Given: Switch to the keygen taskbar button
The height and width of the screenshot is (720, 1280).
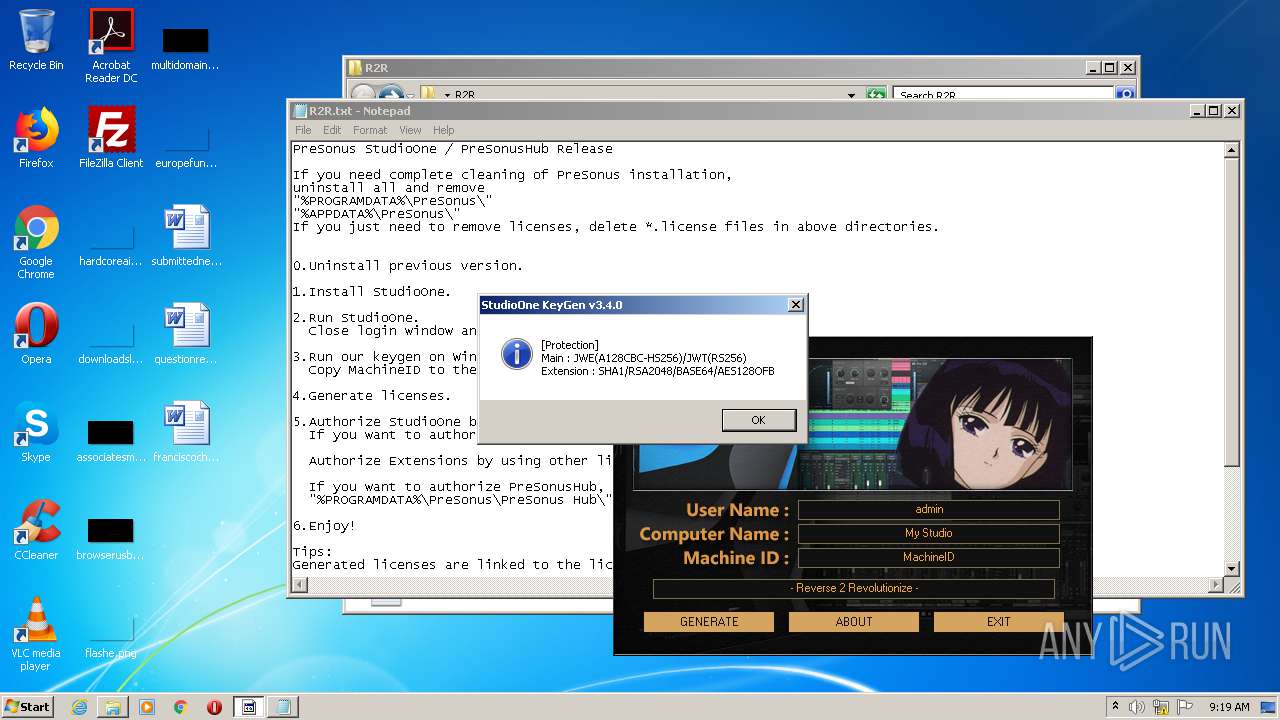Looking at the screenshot, I should 249,707.
